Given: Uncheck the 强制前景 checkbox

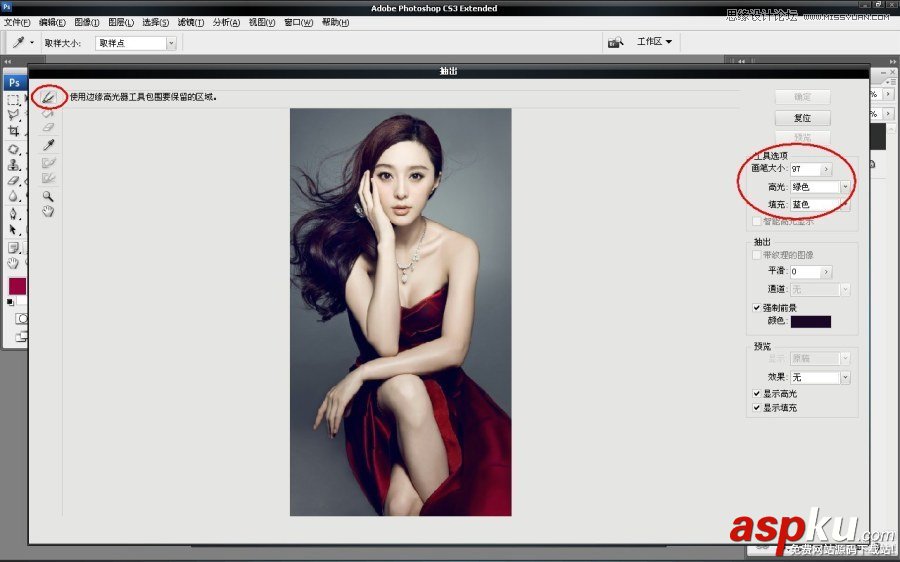Looking at the screenshot, I should [x=757, y=308].
